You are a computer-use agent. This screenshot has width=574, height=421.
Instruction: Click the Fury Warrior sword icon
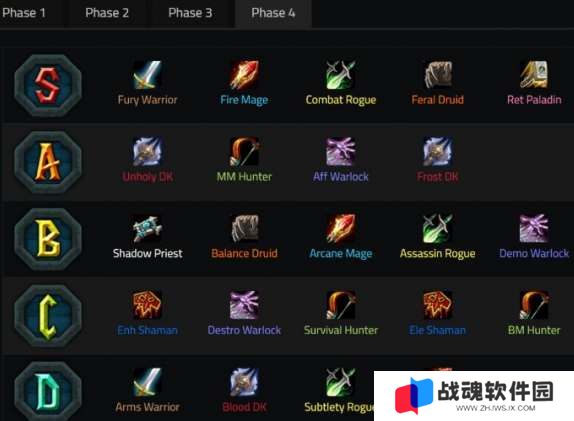click(147, 75)
